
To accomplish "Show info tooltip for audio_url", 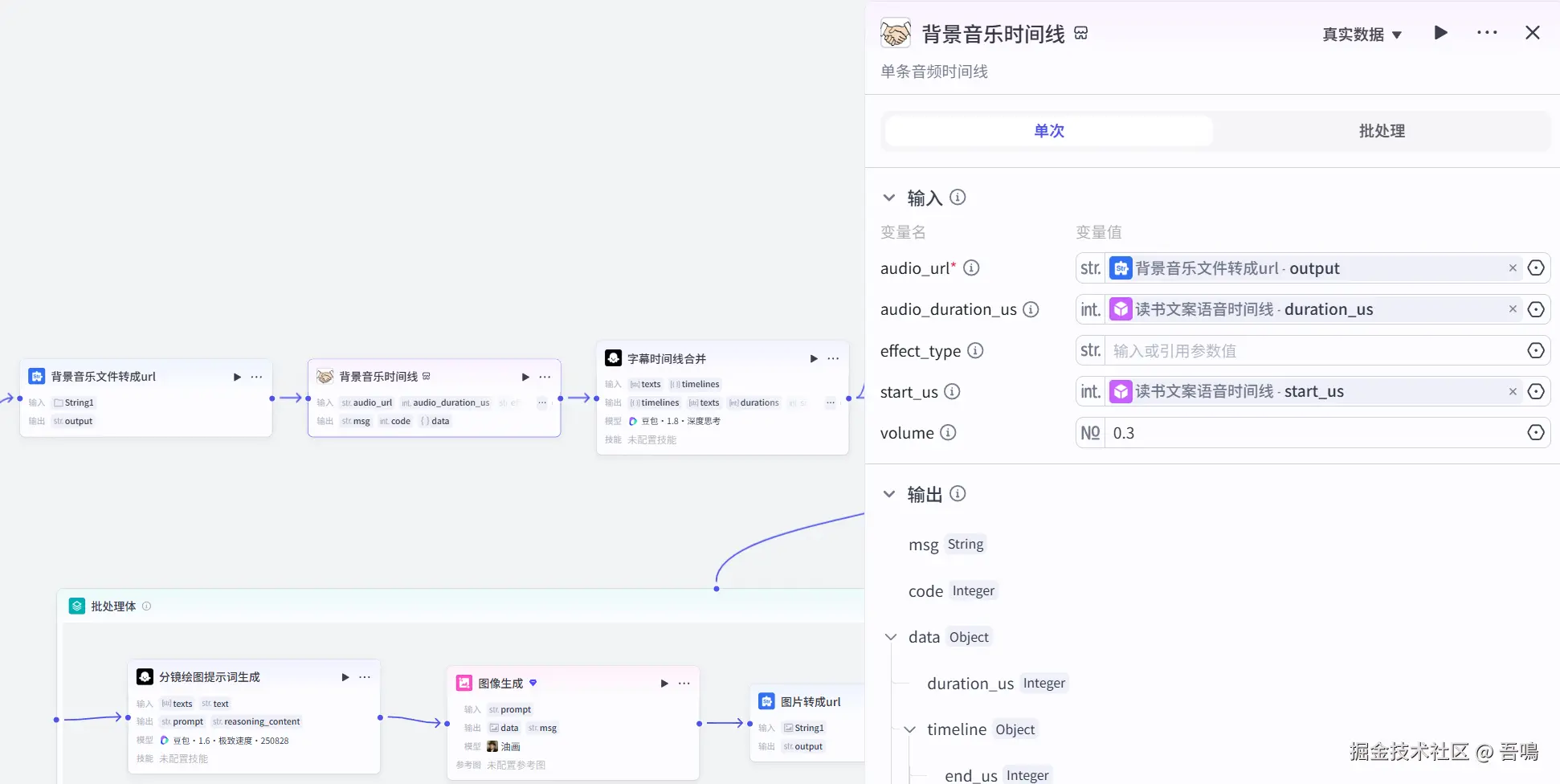I will tap(971, 268).
